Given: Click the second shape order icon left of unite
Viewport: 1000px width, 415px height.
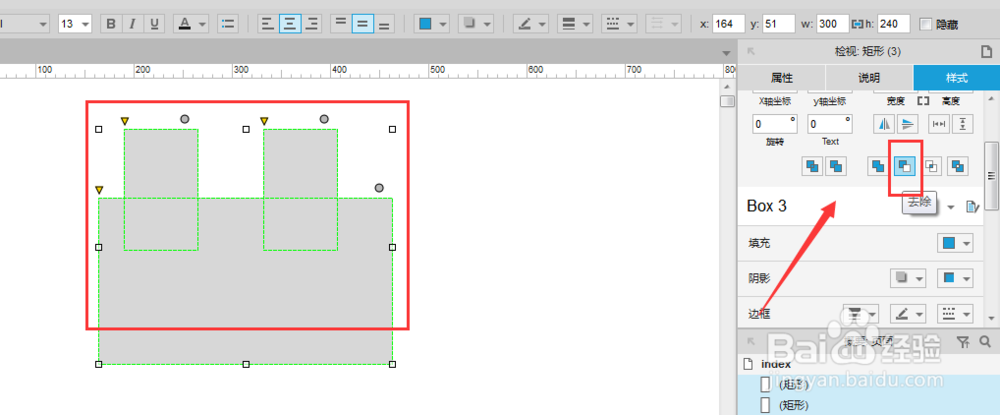Looking at the screenshot, I should (x=836, y=166).
